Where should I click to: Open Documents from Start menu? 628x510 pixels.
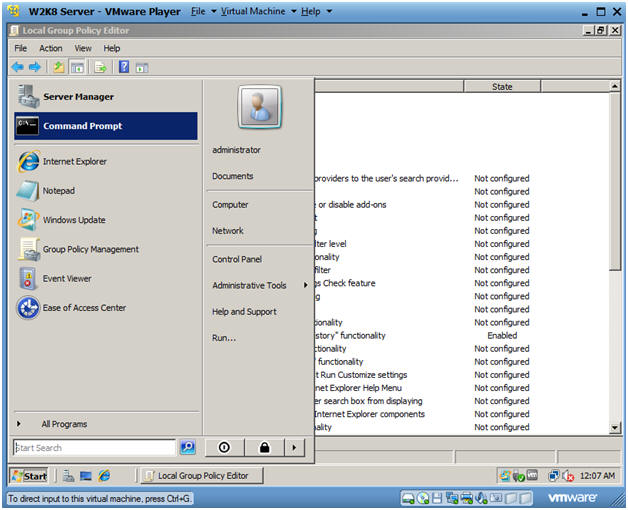tap(233, 176)
